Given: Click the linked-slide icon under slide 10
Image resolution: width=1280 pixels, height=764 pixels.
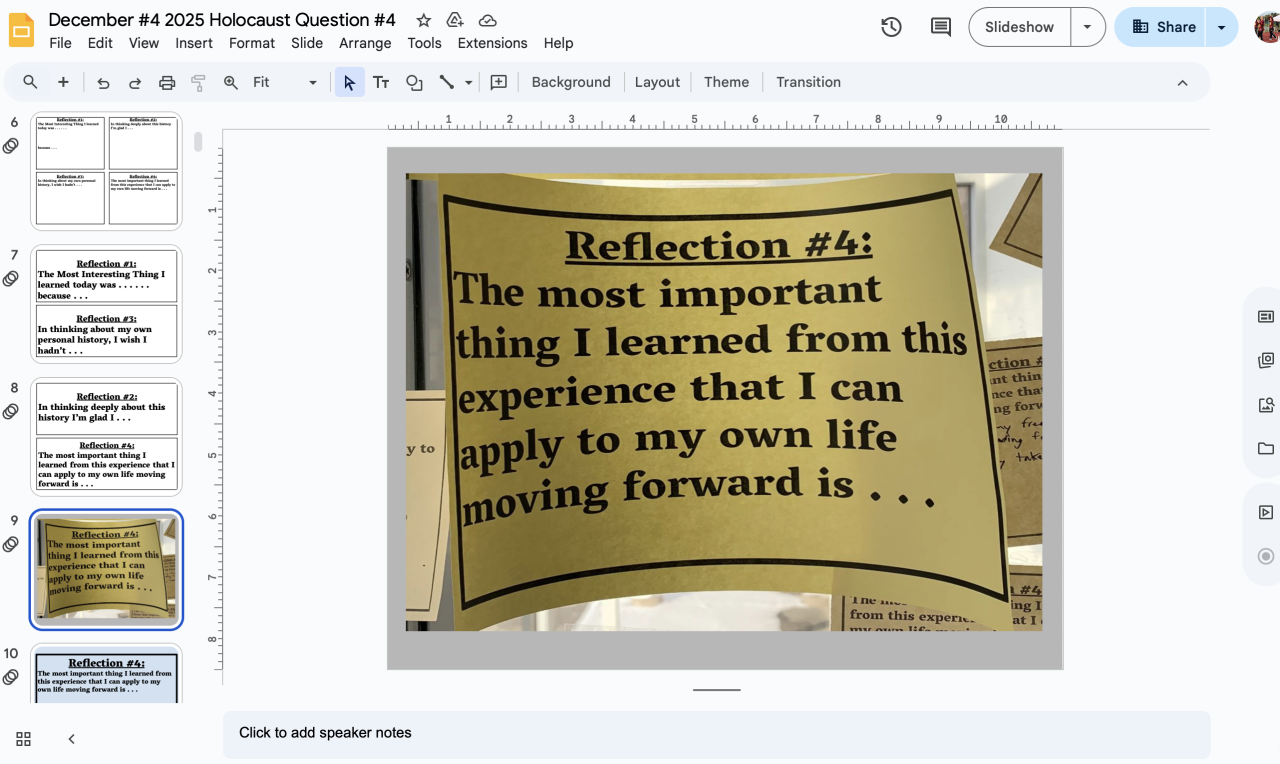Looking at the screenshot, I should point(11,677).
